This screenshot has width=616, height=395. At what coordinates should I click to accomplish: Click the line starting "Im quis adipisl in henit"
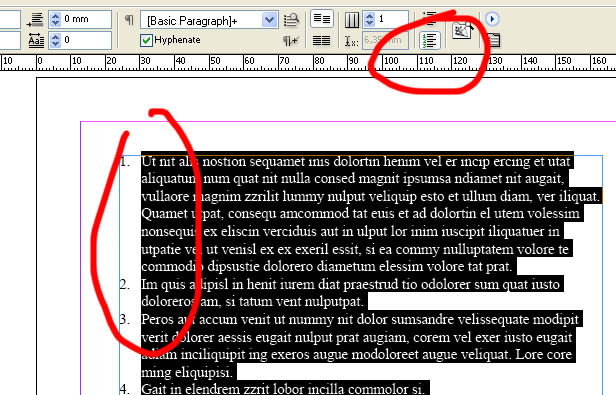click(350, 284)
